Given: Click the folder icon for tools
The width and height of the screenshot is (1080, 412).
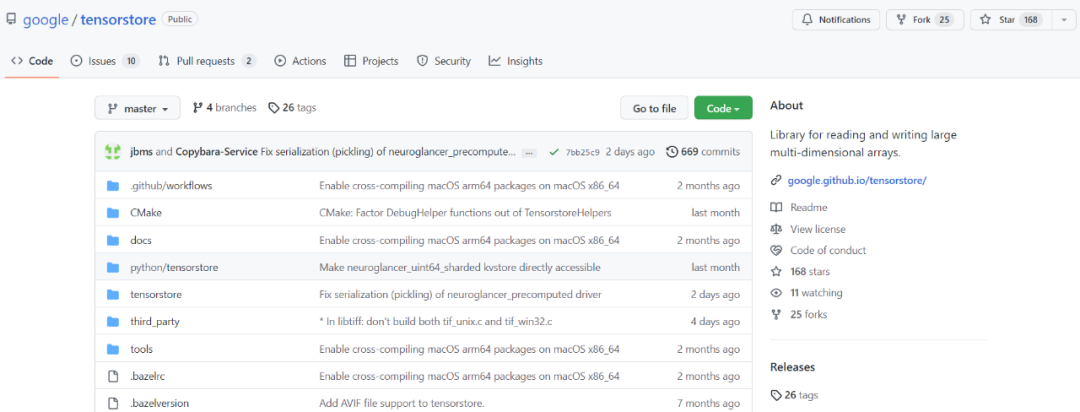Looking at the screenshot, I should tap(114, 349).
